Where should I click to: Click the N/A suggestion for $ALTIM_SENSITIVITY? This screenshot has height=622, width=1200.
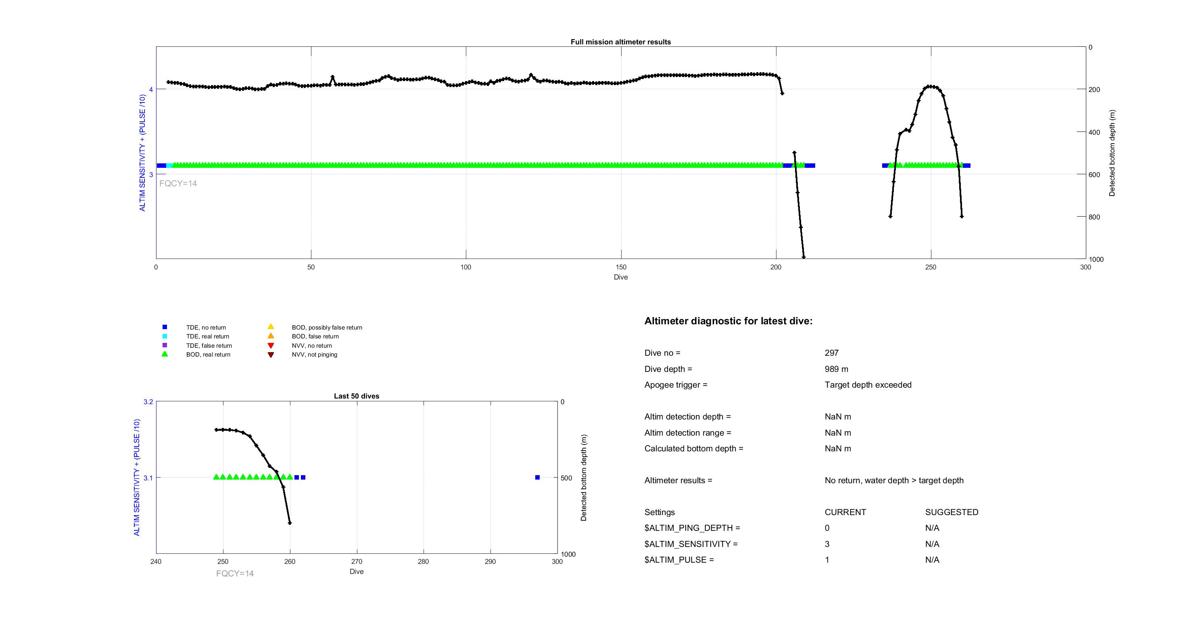tap(933, 544)
